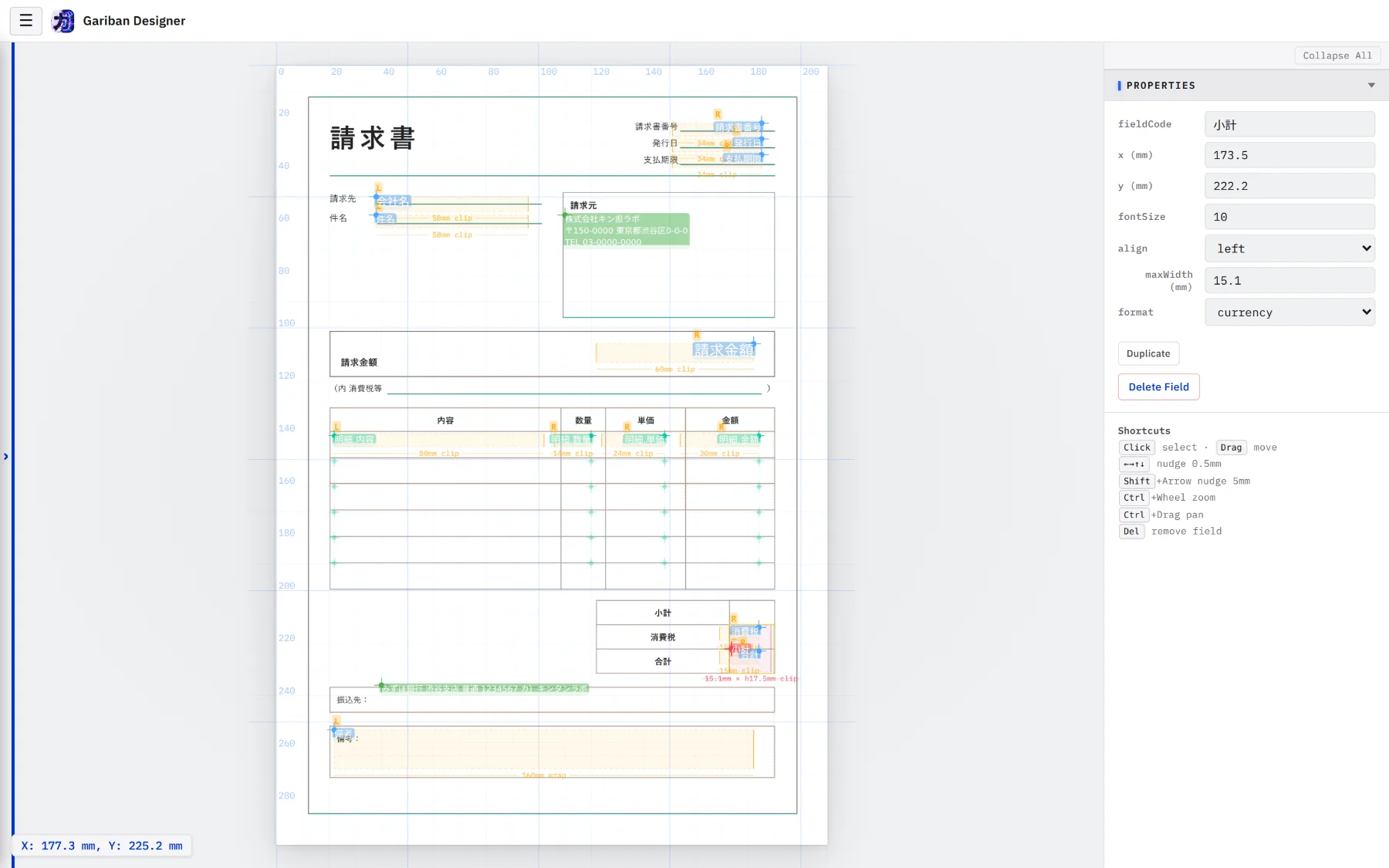Click the Collapse All button

(1337, 56)
